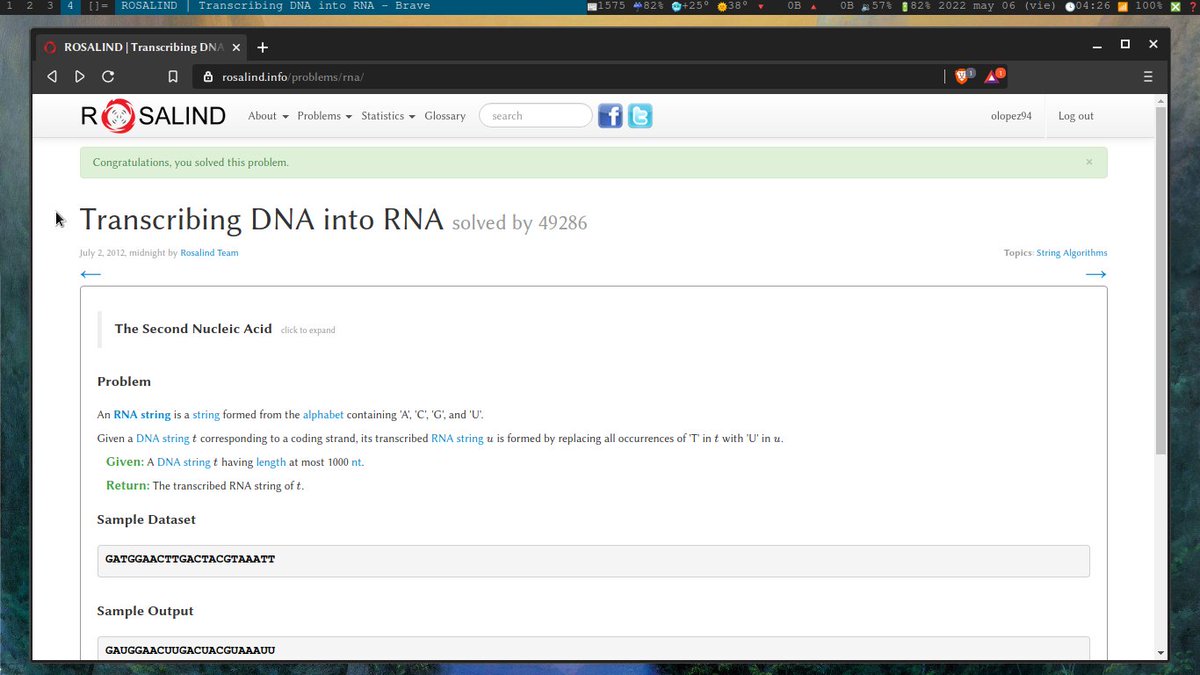Go back with browser back arrow
1200x675 pixels.
[52, 76]
